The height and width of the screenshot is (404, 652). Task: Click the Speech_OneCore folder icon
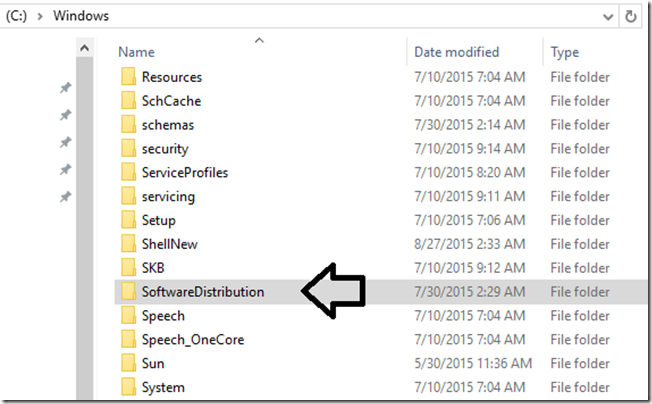point(127,340)
